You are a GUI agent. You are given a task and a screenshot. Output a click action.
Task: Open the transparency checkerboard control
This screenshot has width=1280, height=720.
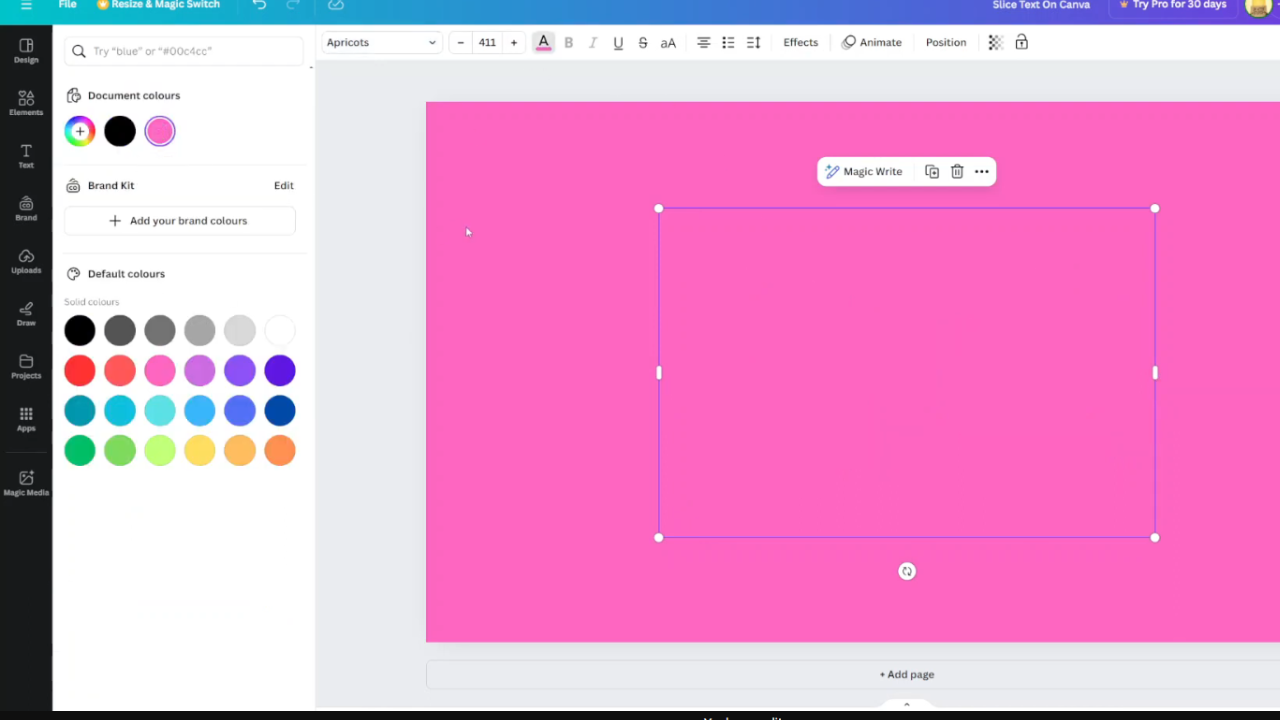click(995, 42)
